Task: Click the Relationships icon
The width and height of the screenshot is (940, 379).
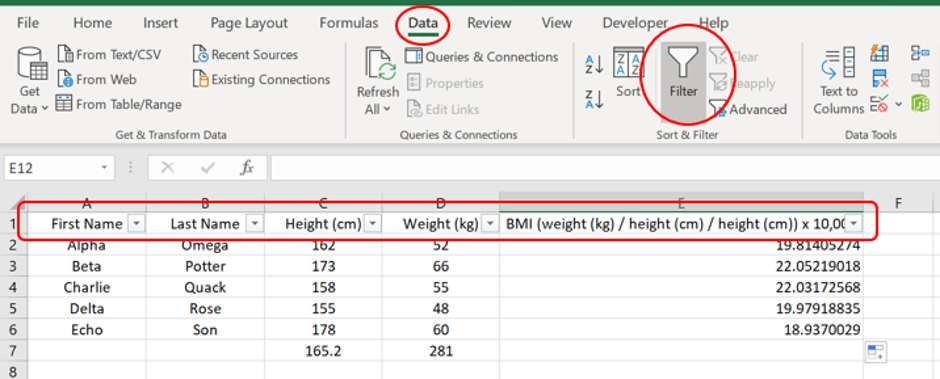Action: click(x=920, y=79)
